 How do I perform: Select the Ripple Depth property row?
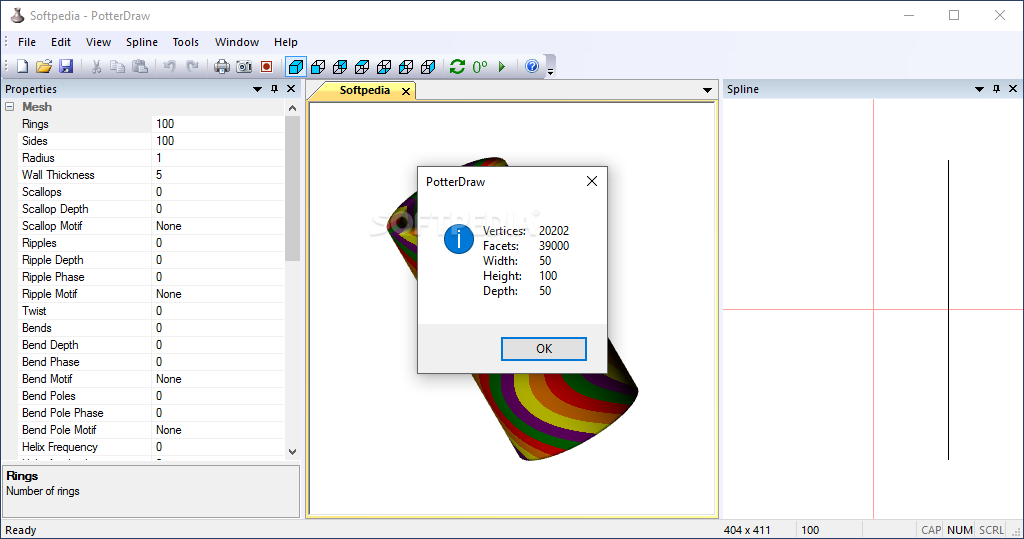click(x=152, y=259)
